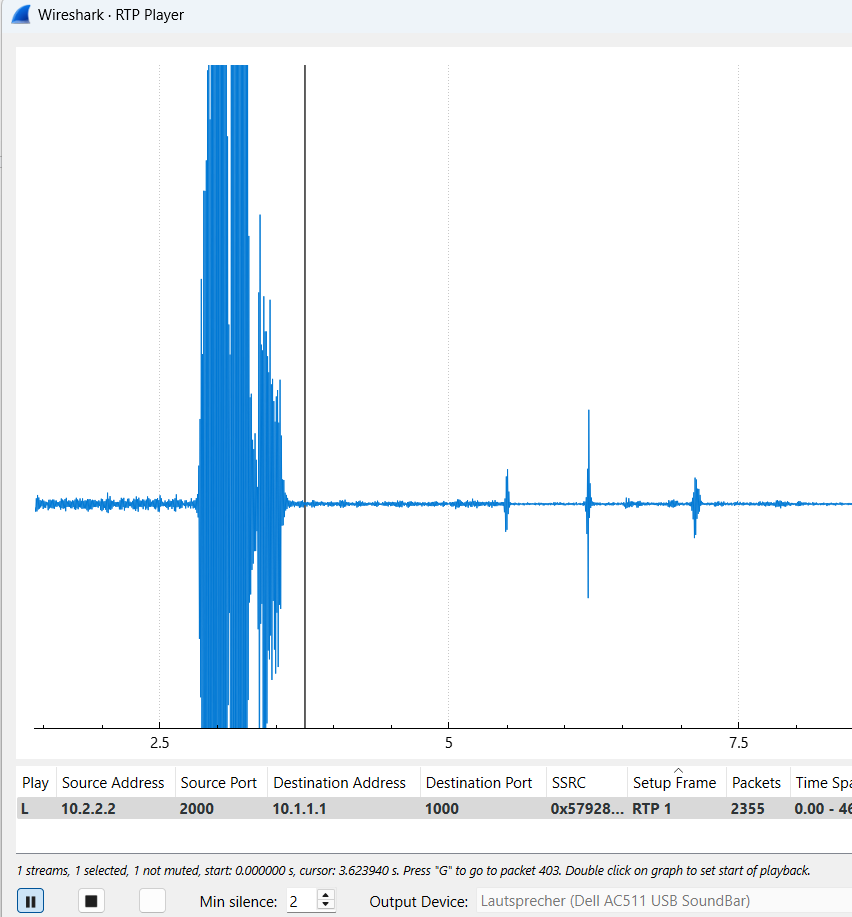Click the Play column header
This screenshot has height=917, width=852.
[35, 782]
